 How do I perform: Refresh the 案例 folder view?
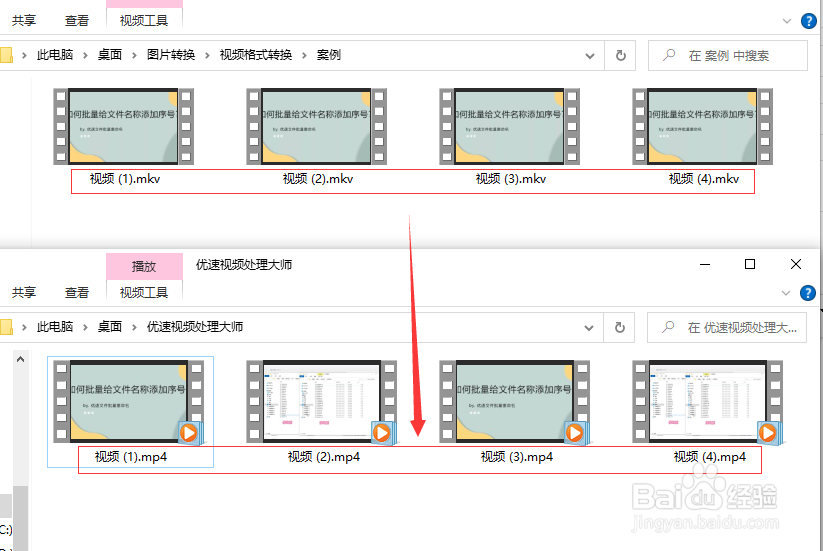tap(620, 56)
